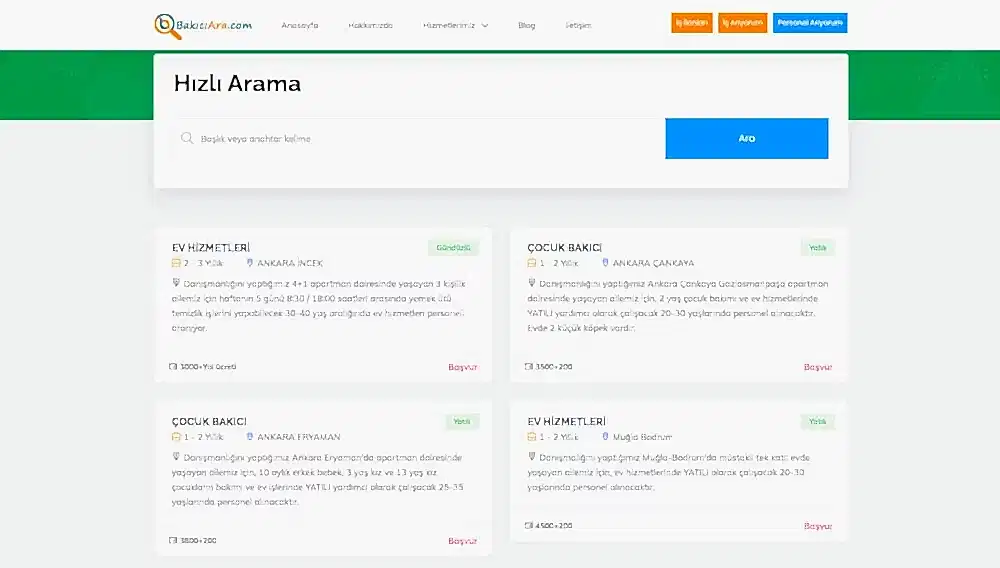Click the Gündüzlü tag on first listing
1000x568 pixels.
click(x=454, y=247)
